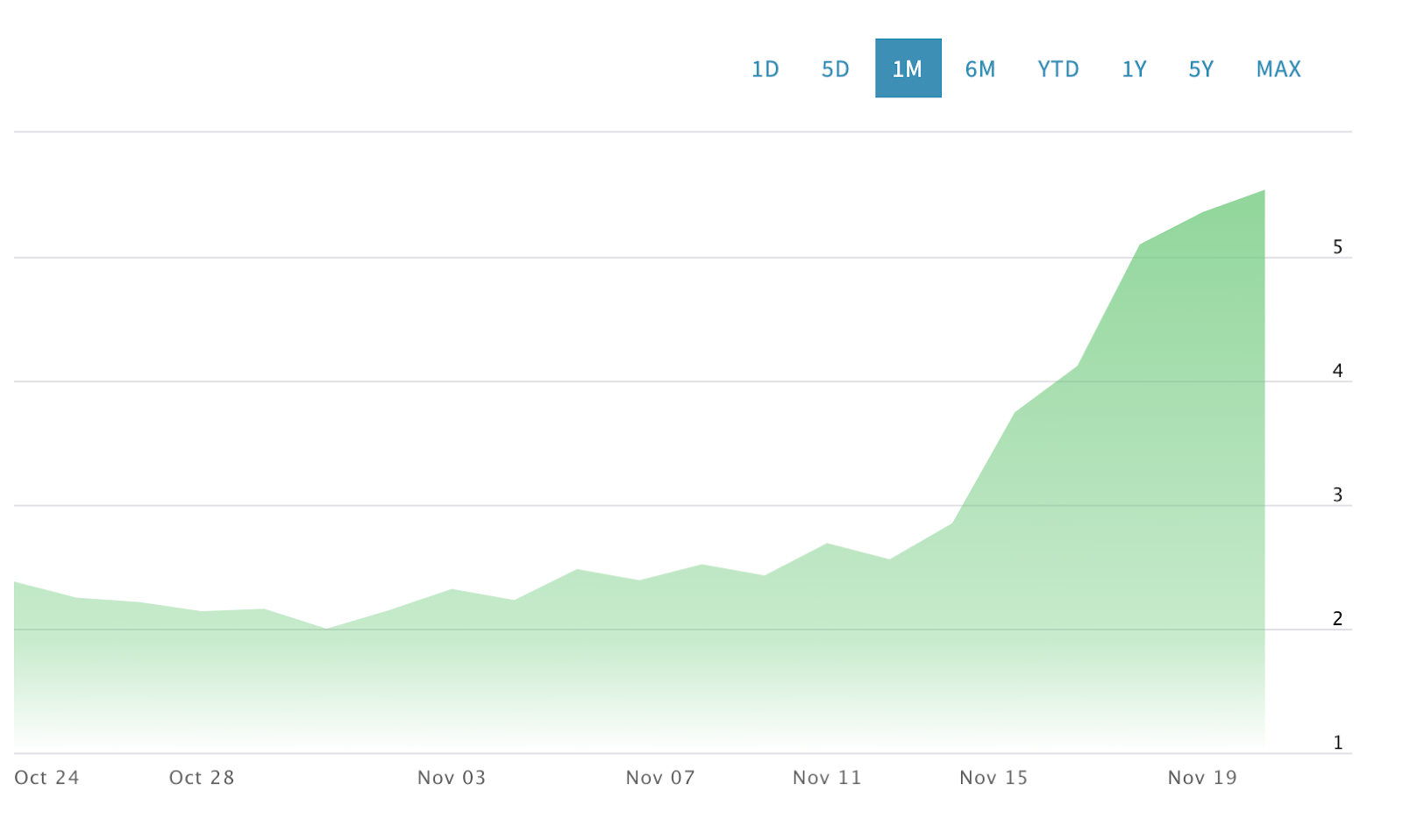The image size is (1403, 840).
Task: Click the Oct 24 date label
Action: pos(46,778)
